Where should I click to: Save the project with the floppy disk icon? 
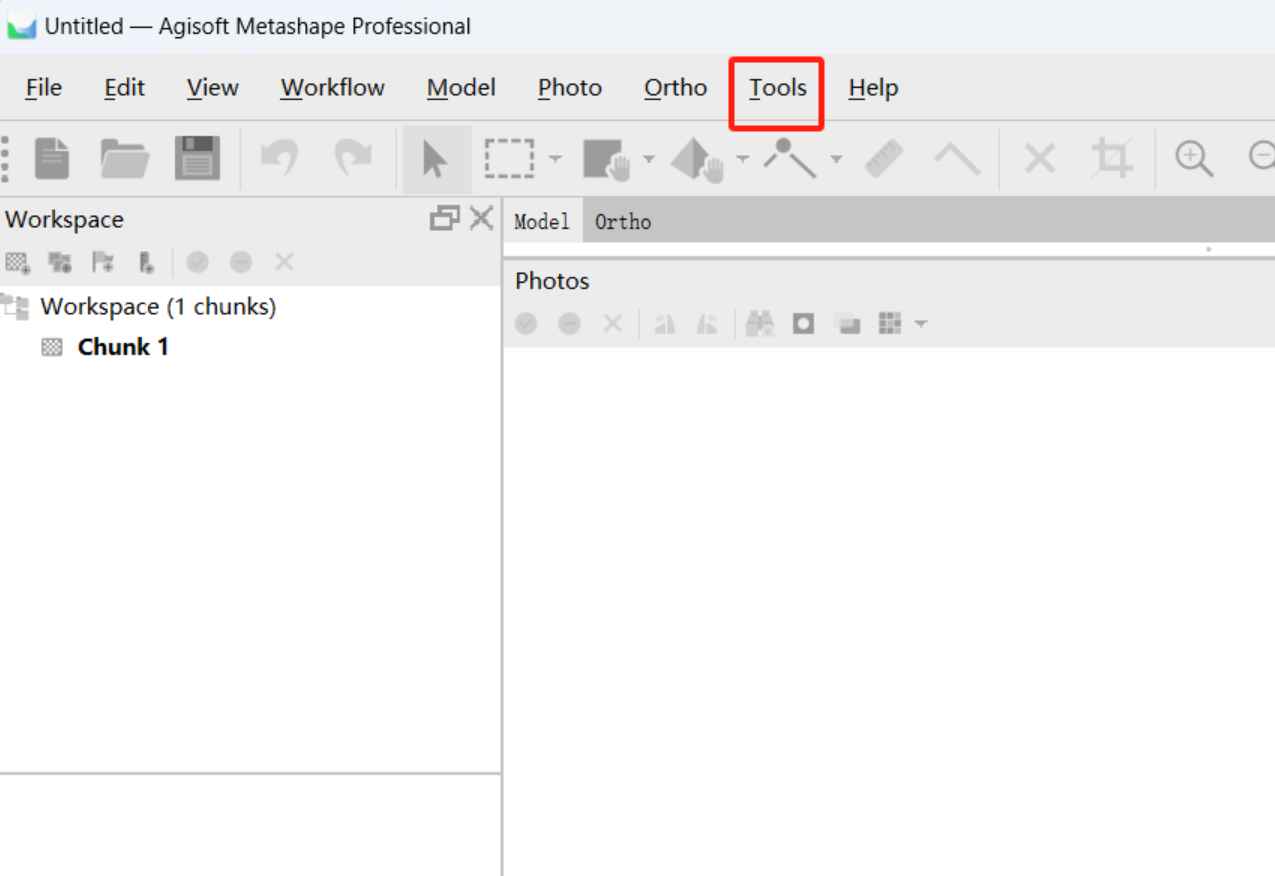[x=197, y=159]
